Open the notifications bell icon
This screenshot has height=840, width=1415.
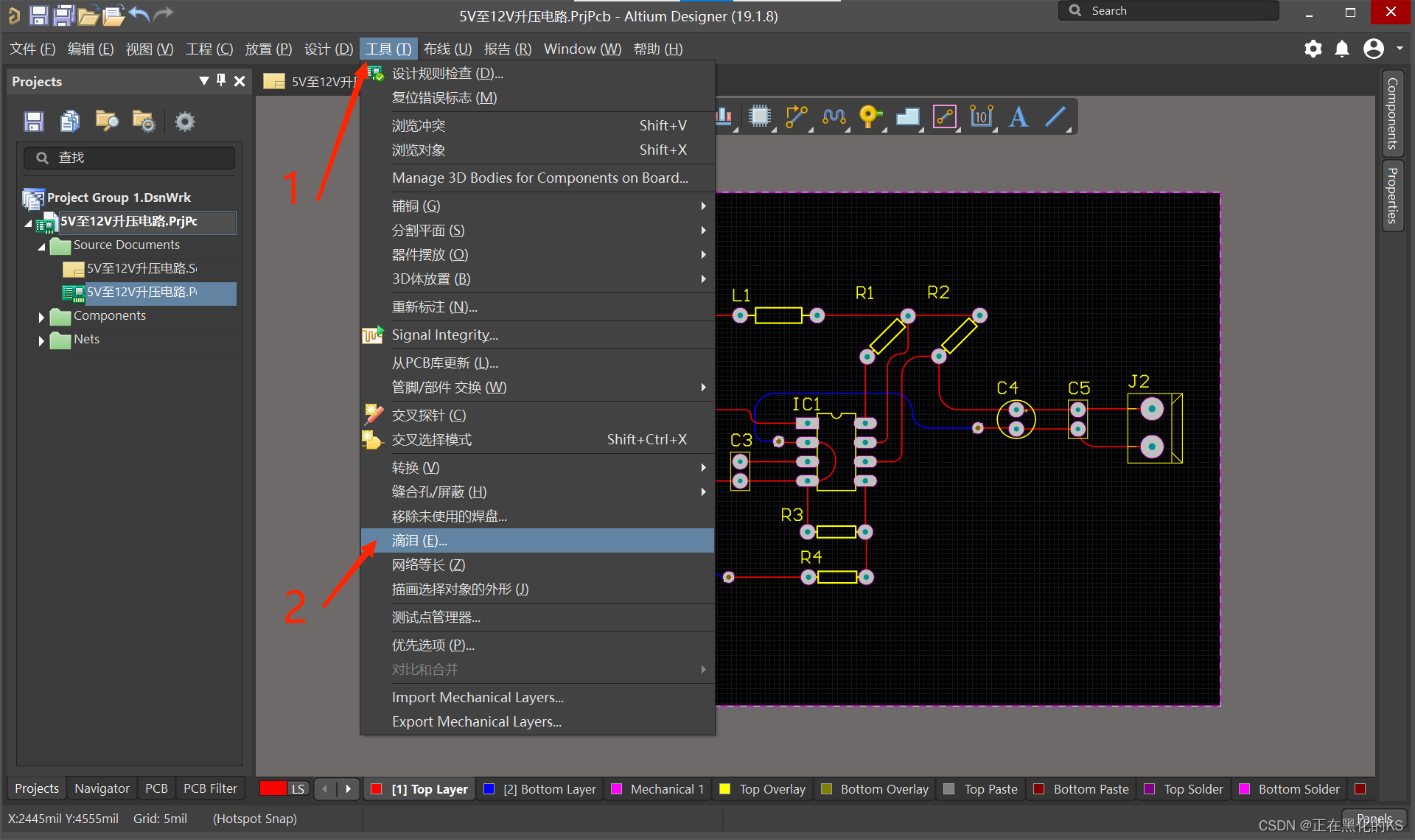(x=1342, y=49)
